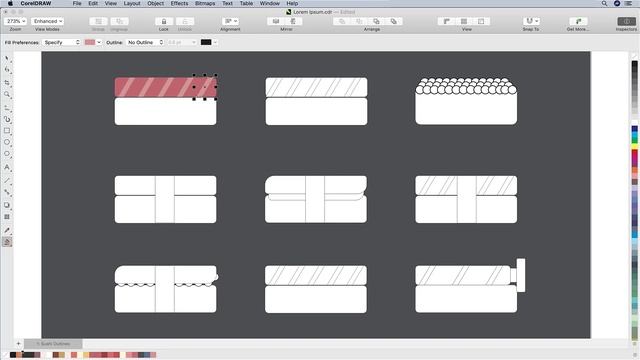Viewport: 640px width, 360px height.
Task: Pick the red swatch in right palette
Action: click(635, 153)
